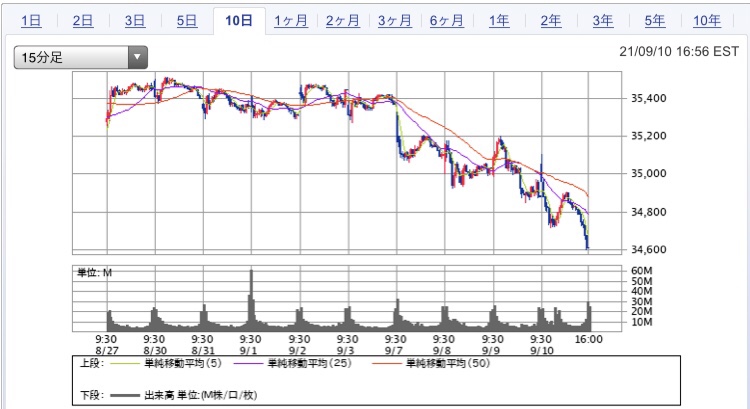This screenshot has width=750, height=409.
Task: Switch to the 2日 period tab
Action: coord(83,21)
